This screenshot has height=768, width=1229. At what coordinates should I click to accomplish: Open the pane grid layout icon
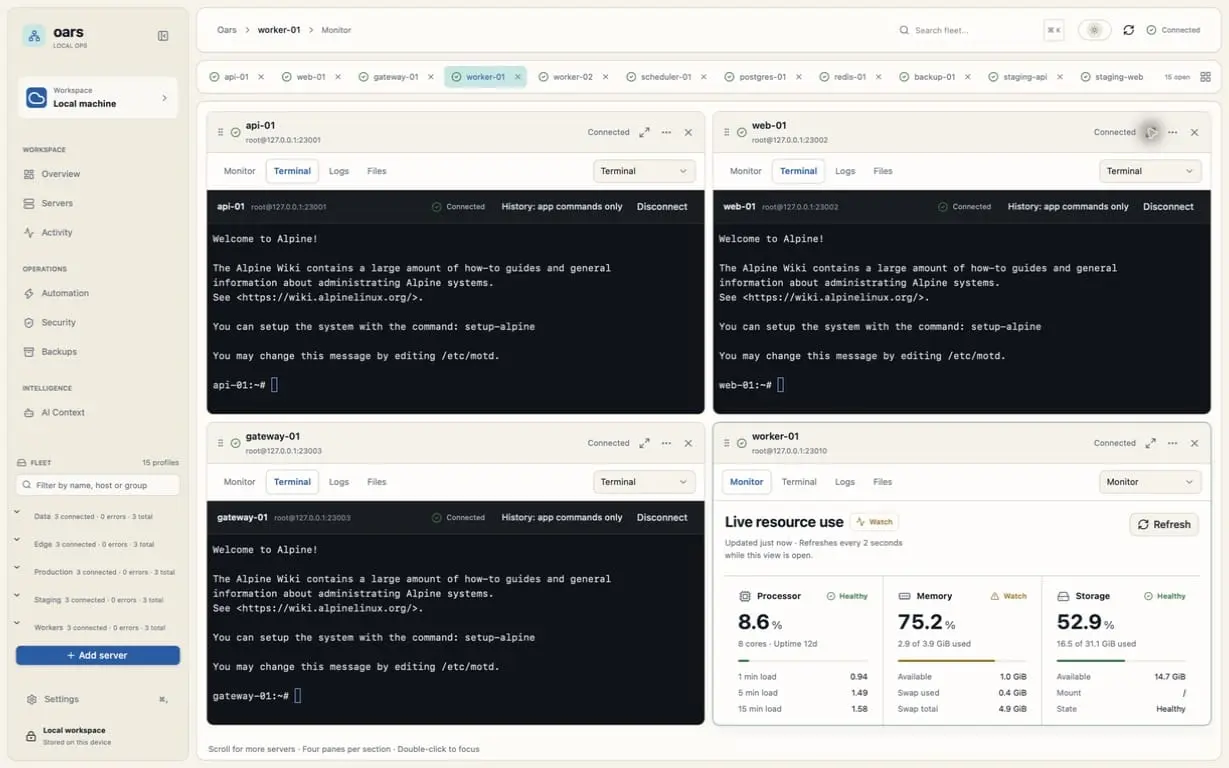(x=1205, y=77)
